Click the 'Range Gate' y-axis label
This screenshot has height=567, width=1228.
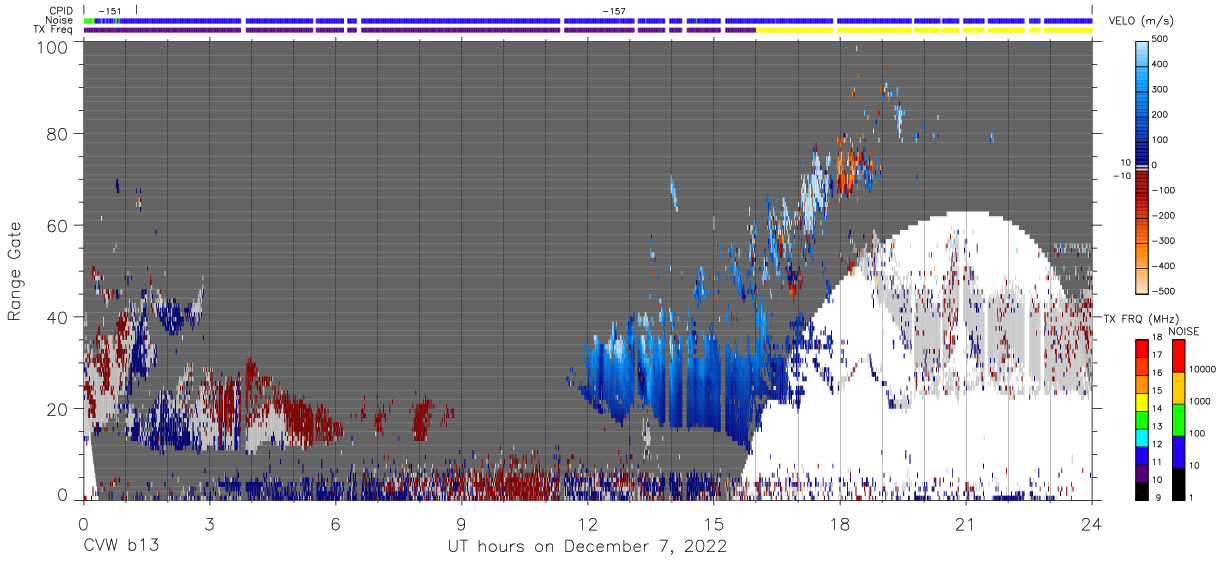tap(15, 271)
